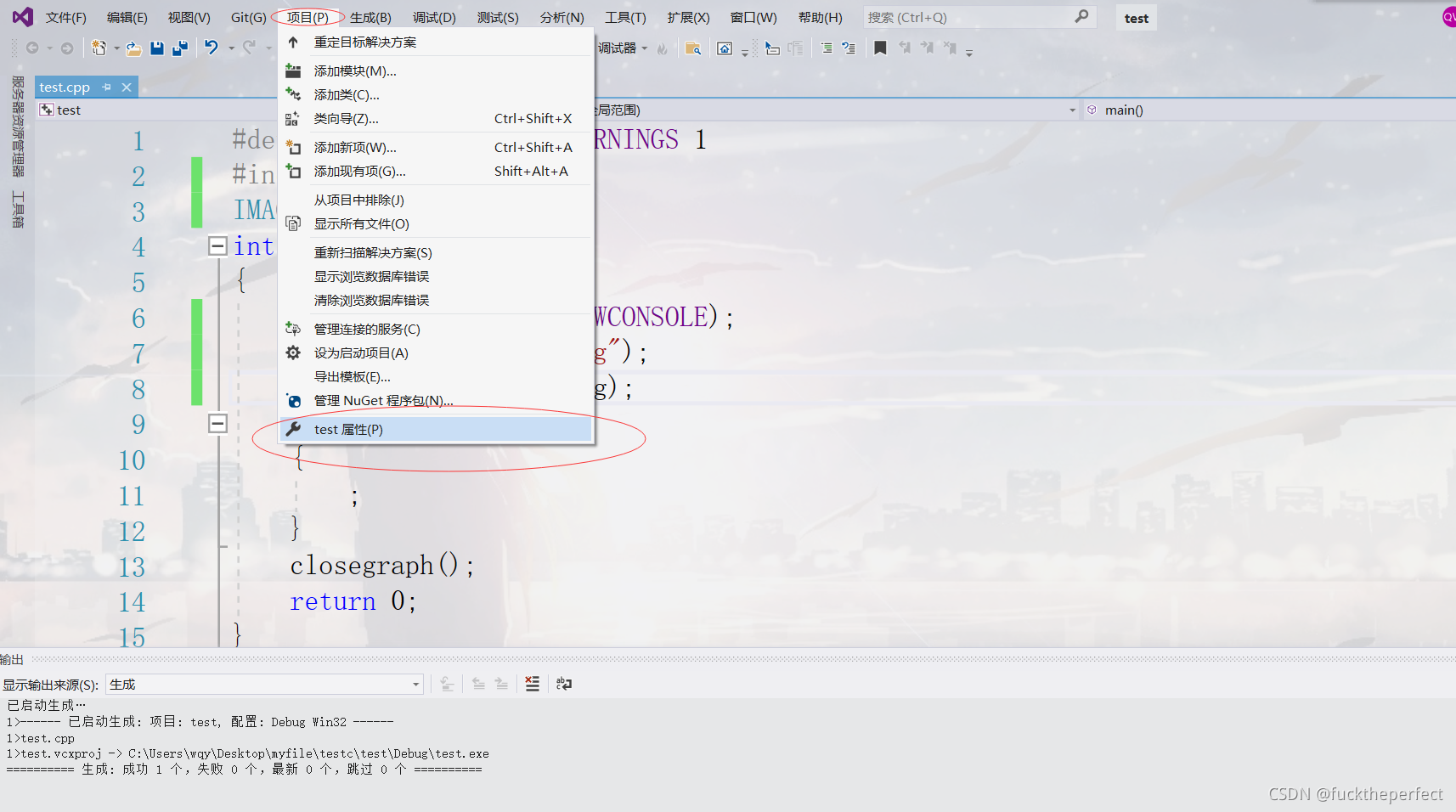Click the Clear All output icon
This screenshot has height=812, width=1456.
coord(533,684)
